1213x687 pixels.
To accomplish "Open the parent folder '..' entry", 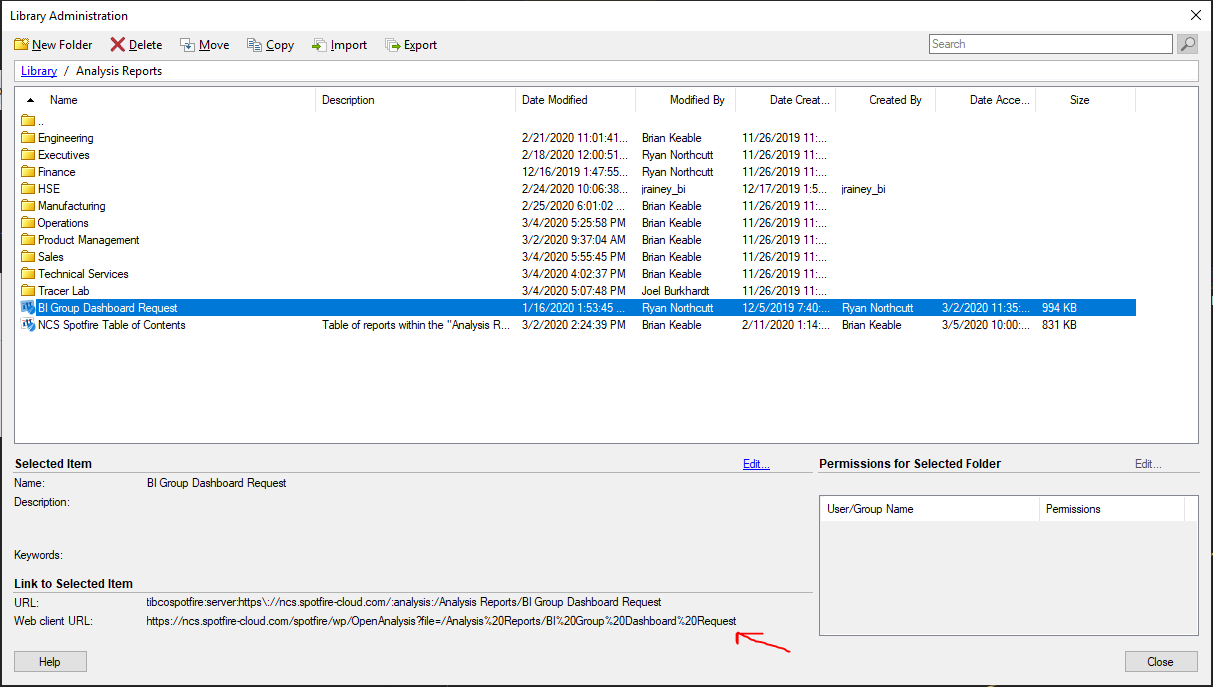I will (x=40, y=121).
